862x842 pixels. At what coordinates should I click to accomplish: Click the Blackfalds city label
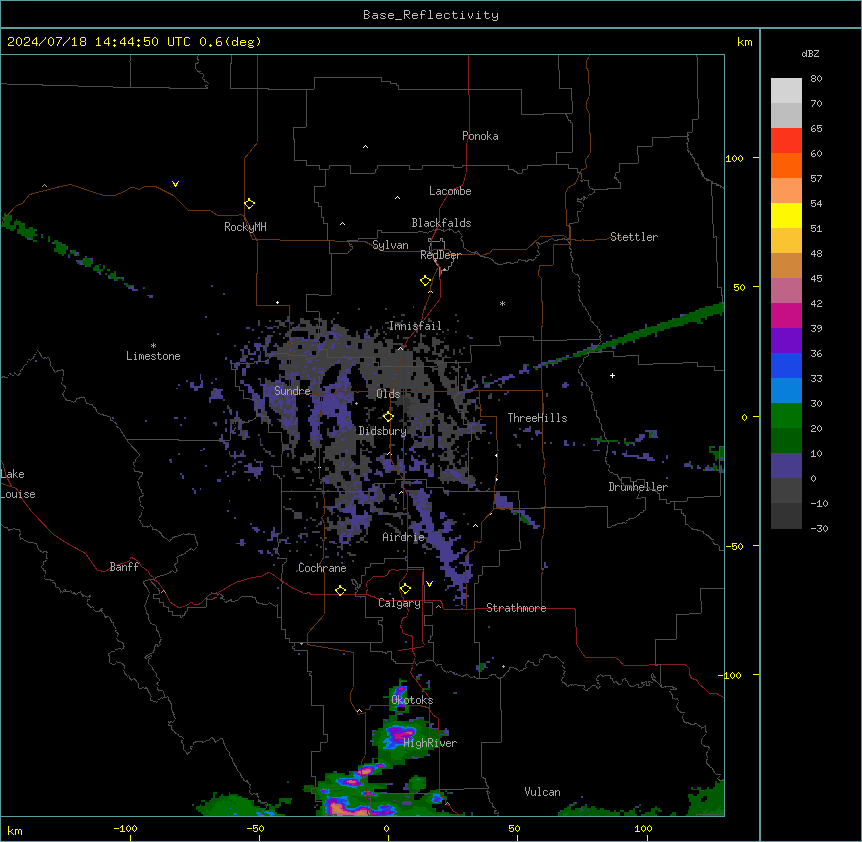[x=441, y=223]
